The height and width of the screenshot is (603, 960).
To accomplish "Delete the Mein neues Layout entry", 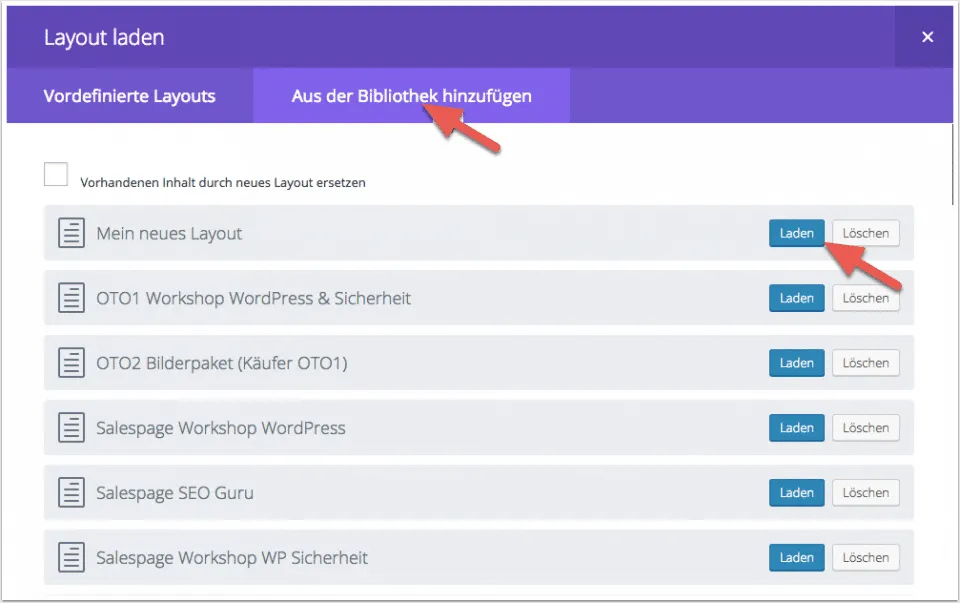I will 865,233.
